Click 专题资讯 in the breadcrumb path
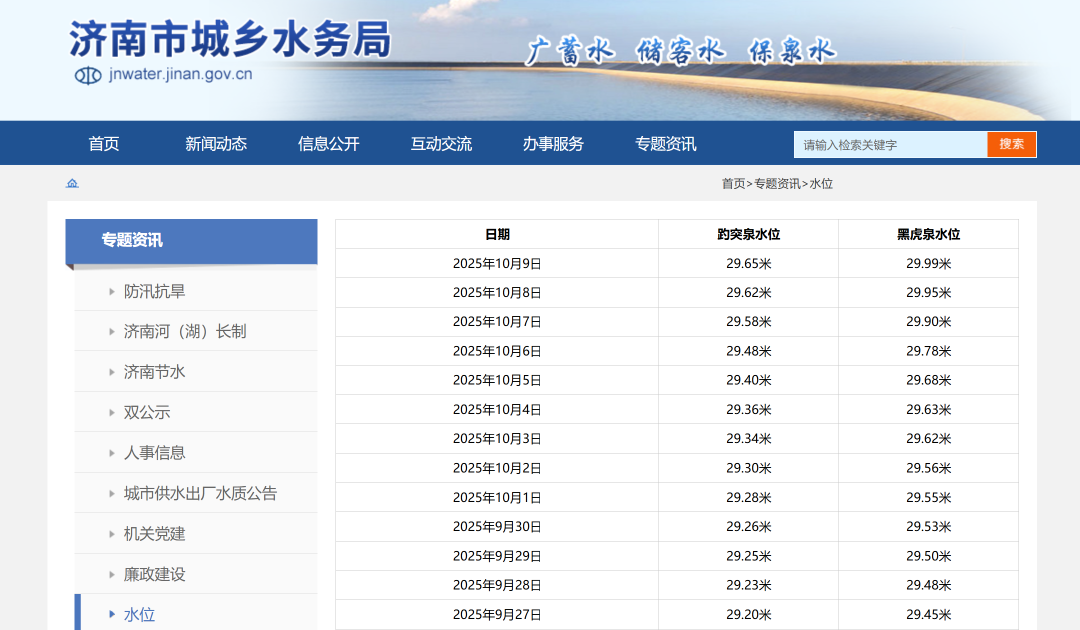This screenshot has height=630, width=1080. [x=777, y=184]
